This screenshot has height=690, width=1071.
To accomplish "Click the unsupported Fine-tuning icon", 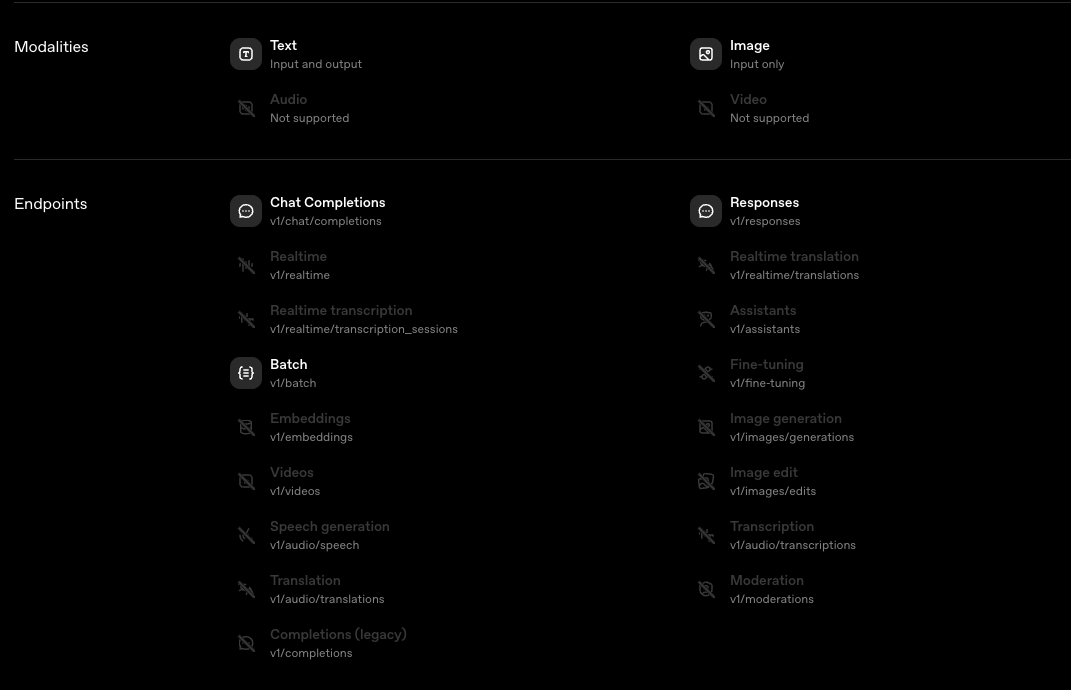I will pyautogui.click(x=706, y=373).
